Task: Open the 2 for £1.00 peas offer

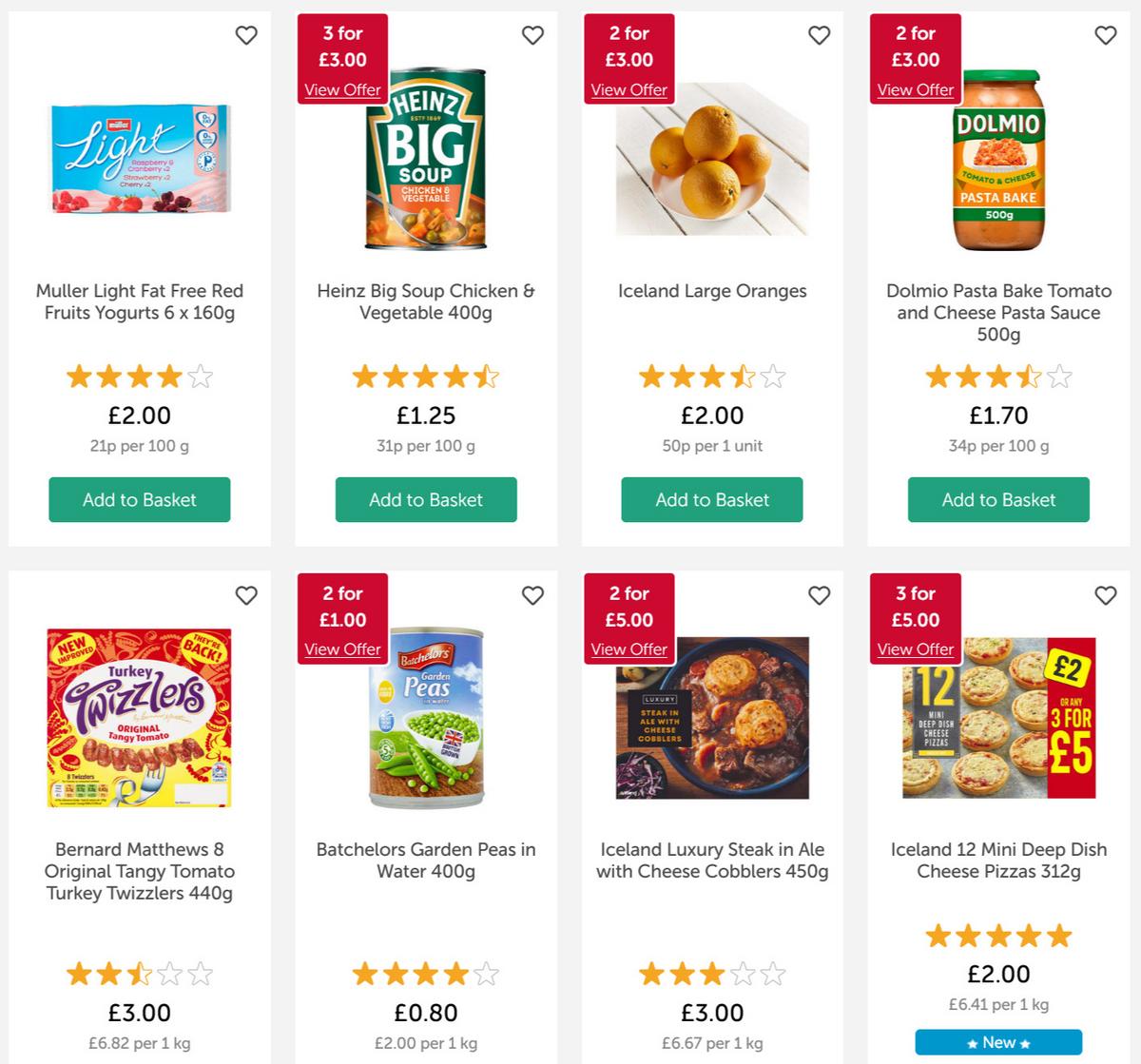Action: coord(341,649)
